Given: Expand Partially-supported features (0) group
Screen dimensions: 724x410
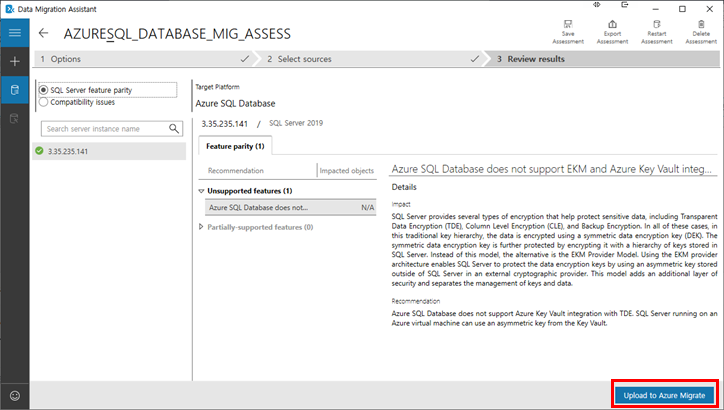Looking at the screenshot, I should pos(201,227).
